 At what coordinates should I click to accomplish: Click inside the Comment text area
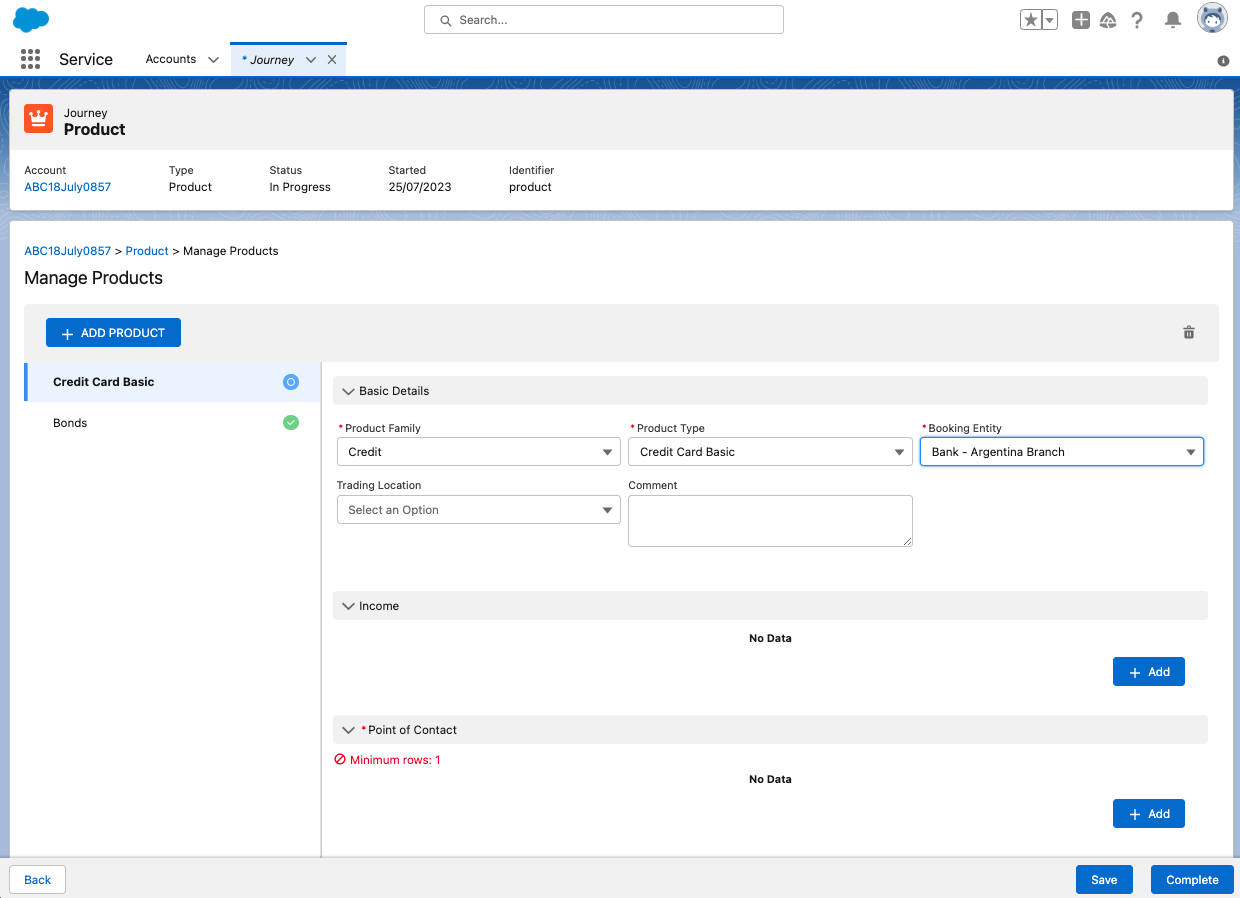(x=769, y=520)
